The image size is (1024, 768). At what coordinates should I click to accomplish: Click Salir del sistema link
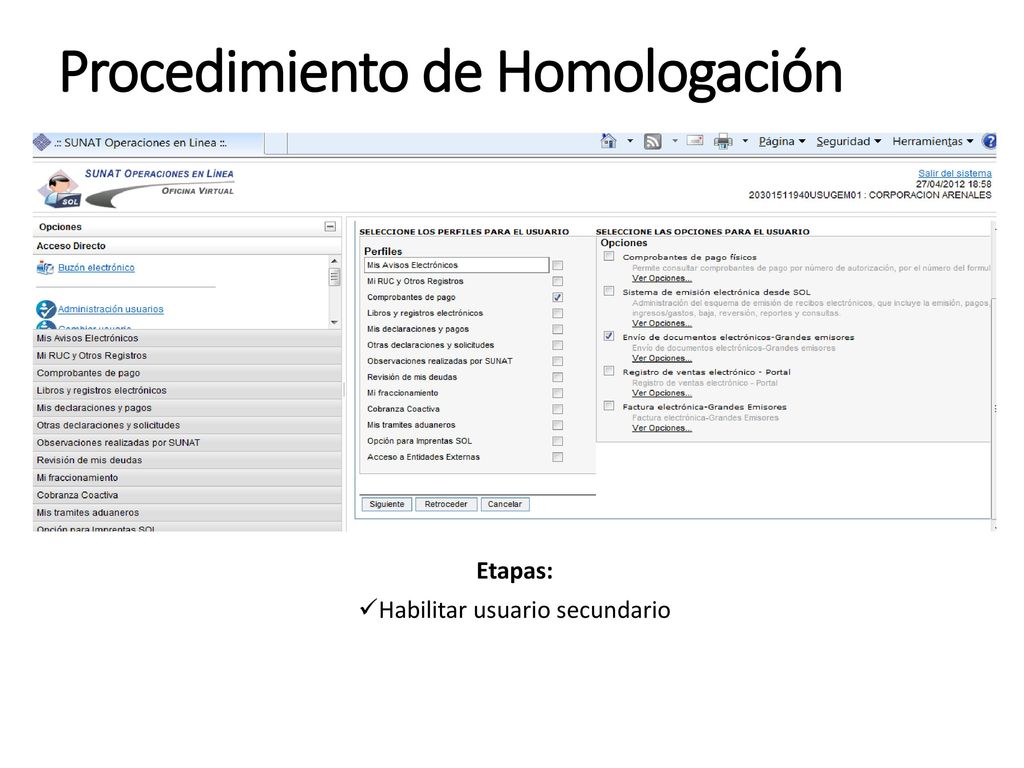(x=954, y=173)
